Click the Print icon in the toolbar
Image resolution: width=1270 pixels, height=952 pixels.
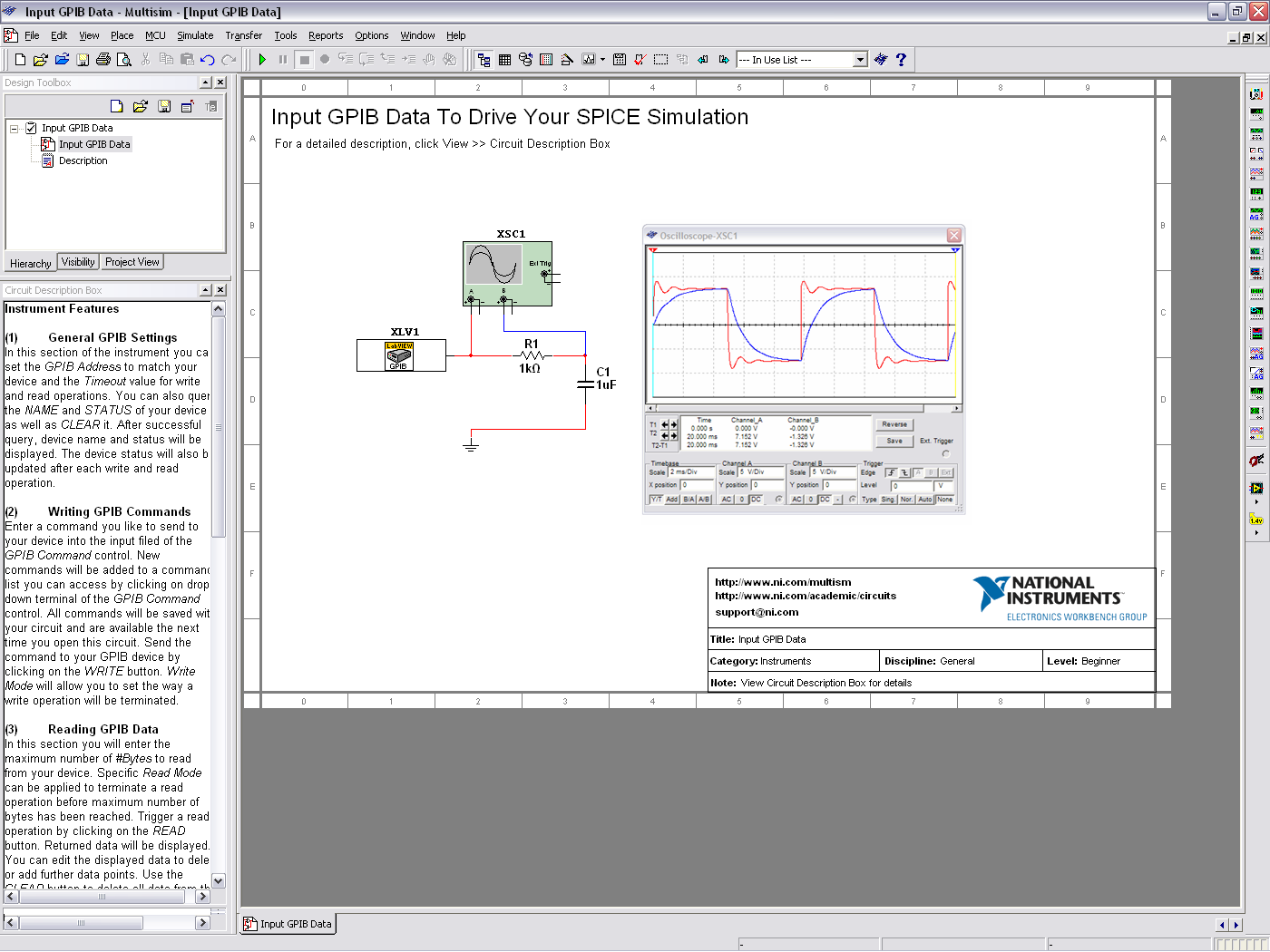click(103, 60)
